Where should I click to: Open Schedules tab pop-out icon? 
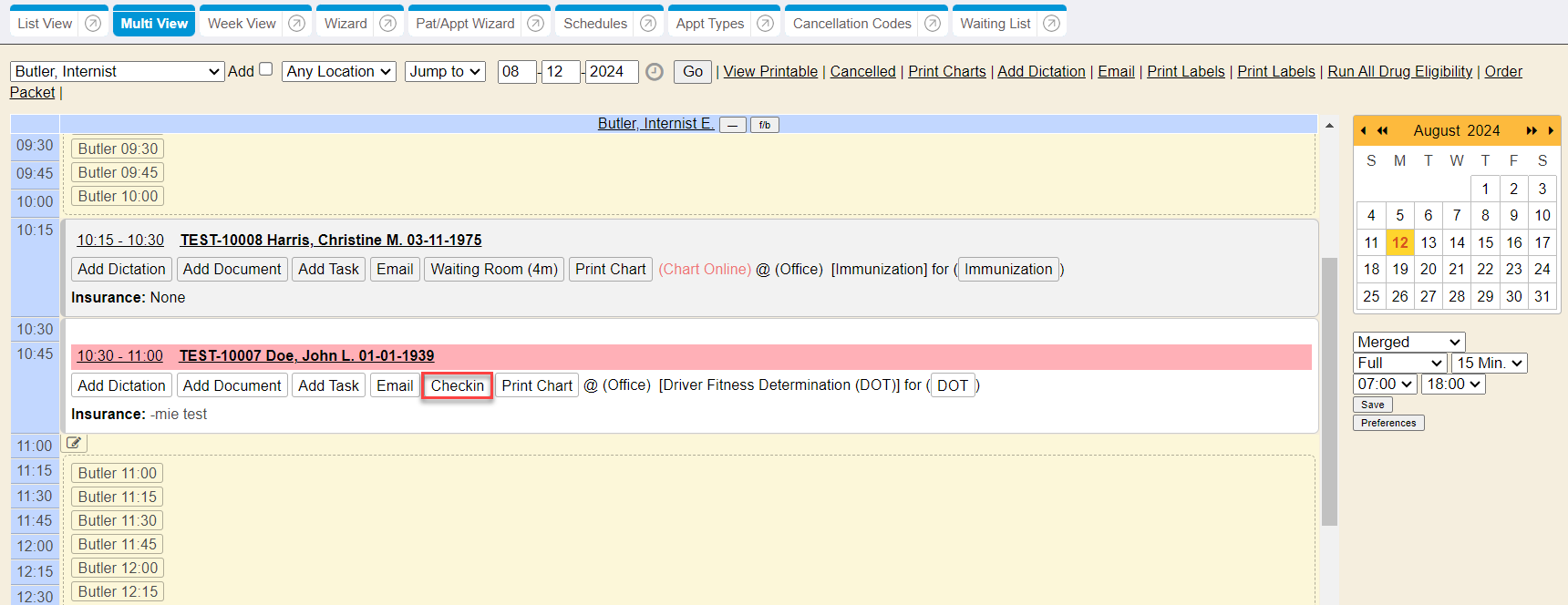(x=648, y=24)
